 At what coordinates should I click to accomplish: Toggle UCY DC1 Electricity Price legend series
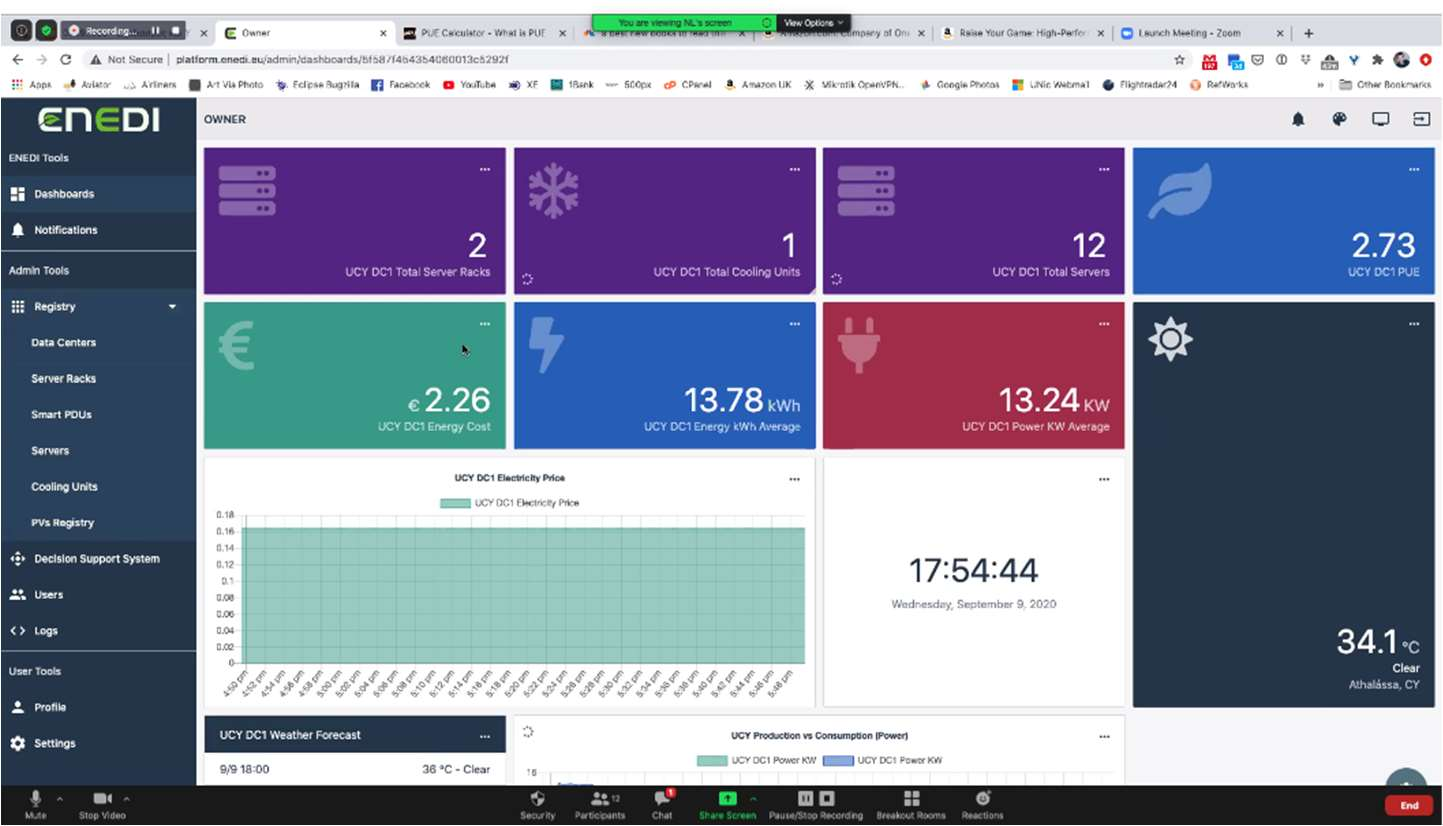coord(455,503)
